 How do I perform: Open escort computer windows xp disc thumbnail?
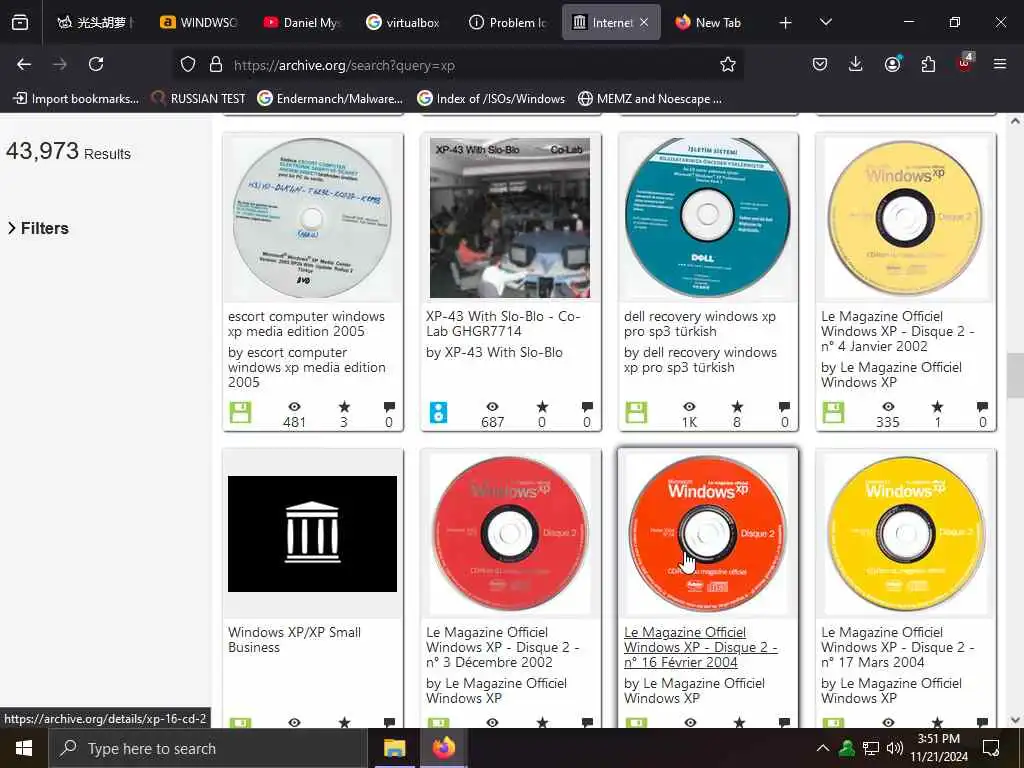point(312,217)
